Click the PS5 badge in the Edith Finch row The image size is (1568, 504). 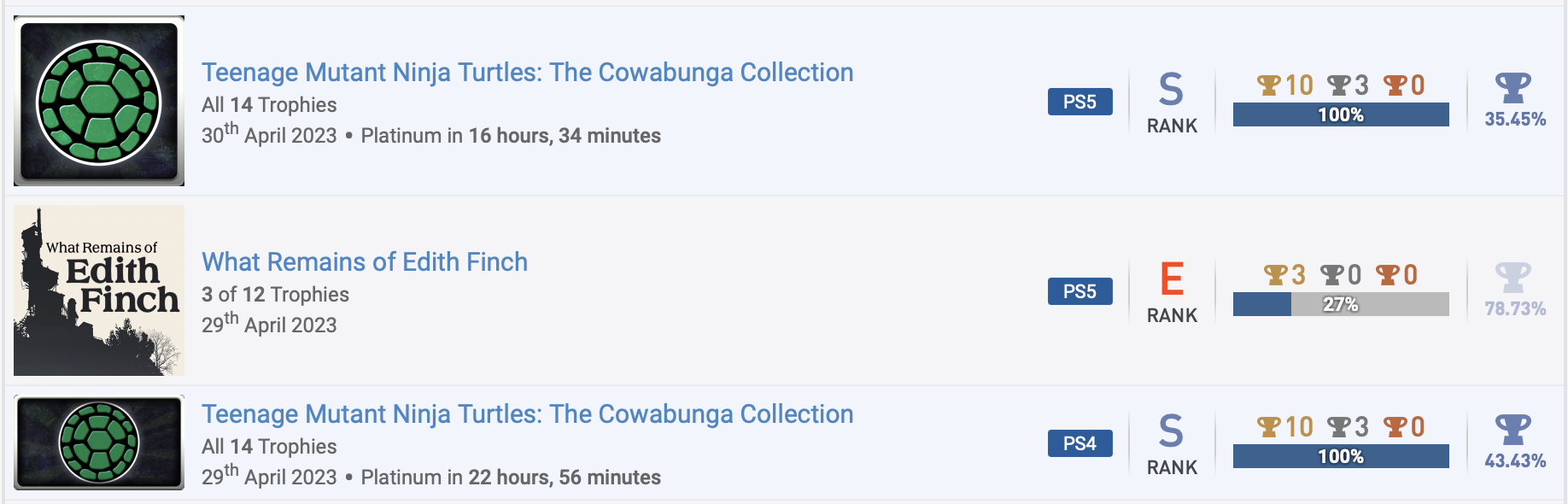[x=1079, y=291]
